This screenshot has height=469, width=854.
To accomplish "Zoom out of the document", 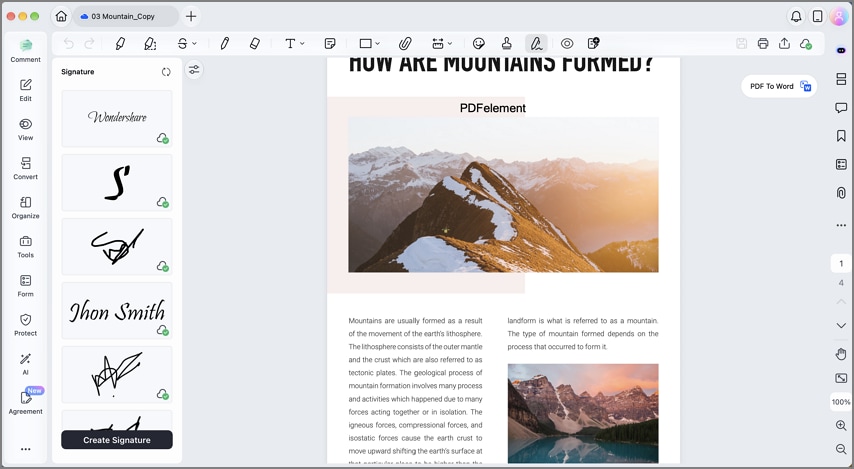I will (x=841, y=449).
